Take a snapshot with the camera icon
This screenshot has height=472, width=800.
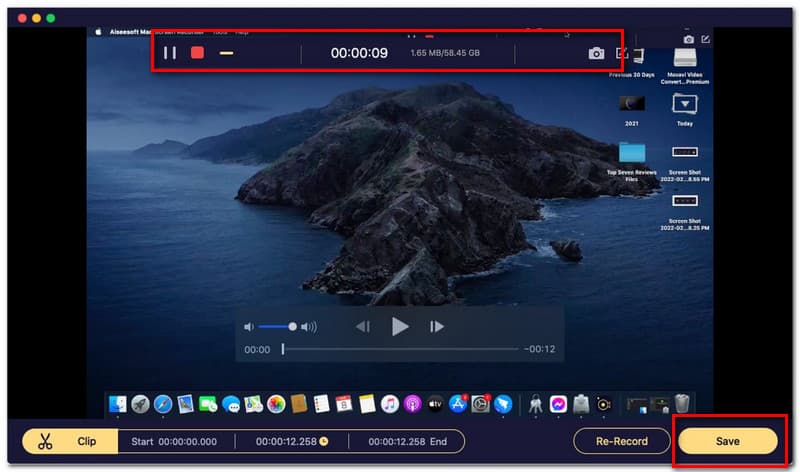pyautogui.click(x=596, y=53)
